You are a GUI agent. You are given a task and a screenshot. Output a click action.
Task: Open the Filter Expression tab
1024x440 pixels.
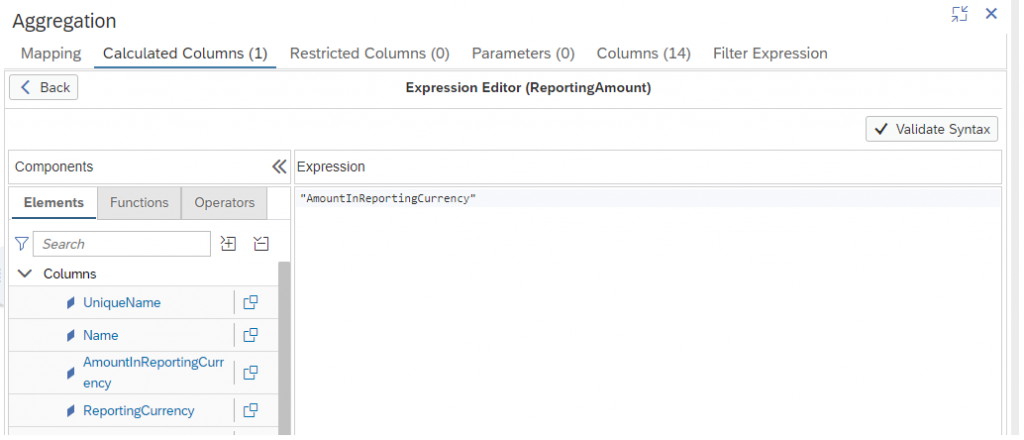(770, 54)
